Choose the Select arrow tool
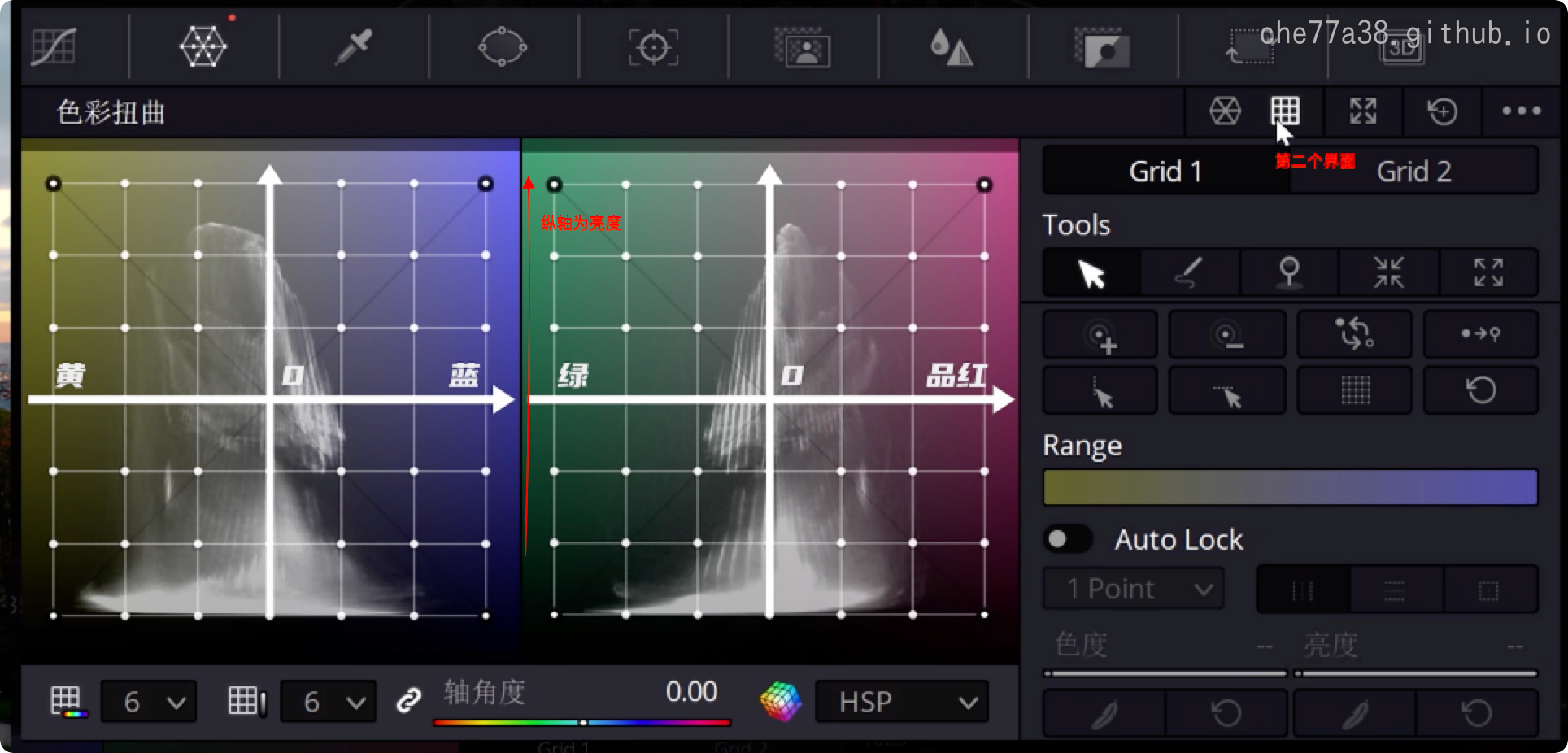1568x753 pixels. click(1091, 272)
